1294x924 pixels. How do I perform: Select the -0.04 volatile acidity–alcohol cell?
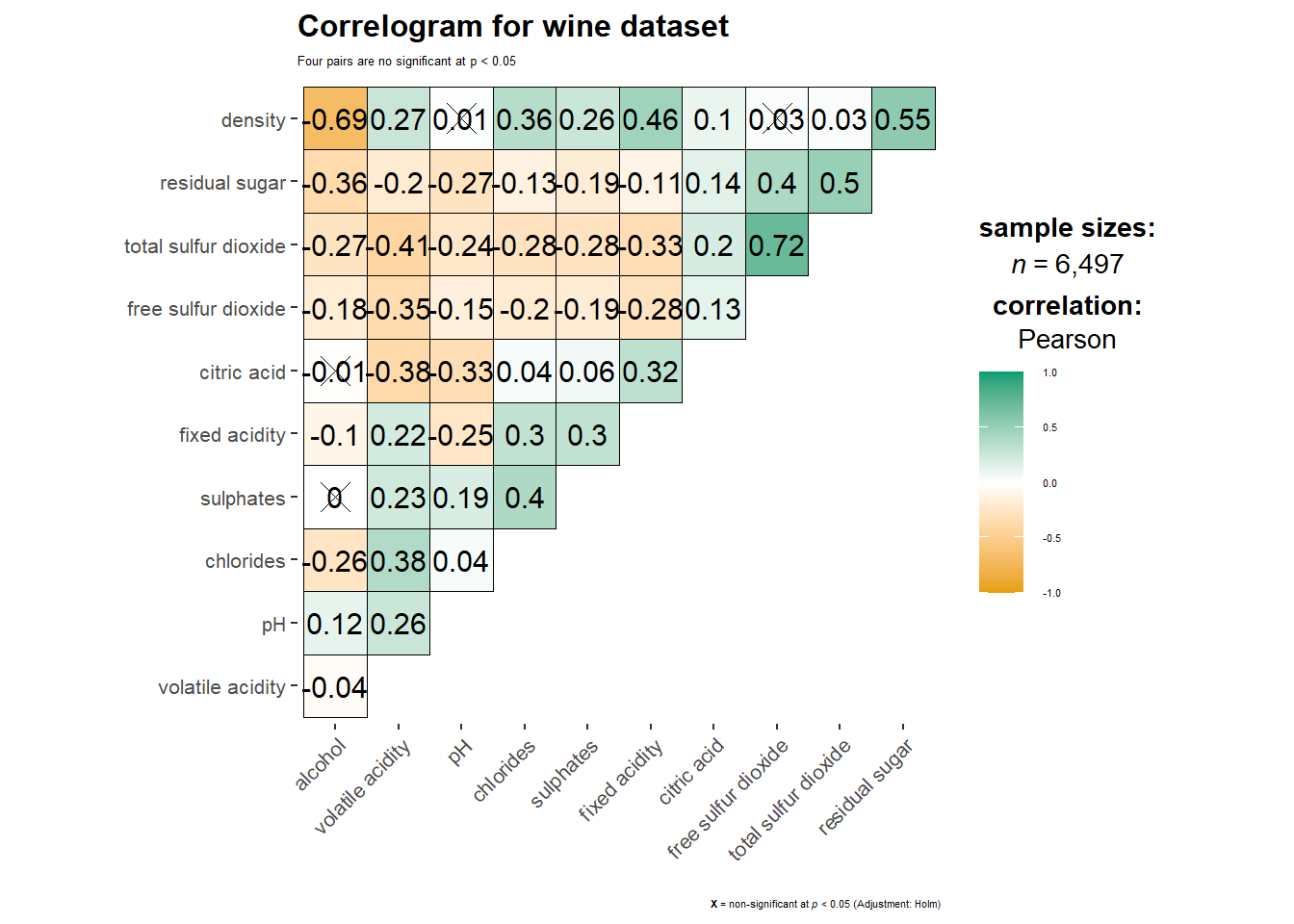tap(335, 687)
